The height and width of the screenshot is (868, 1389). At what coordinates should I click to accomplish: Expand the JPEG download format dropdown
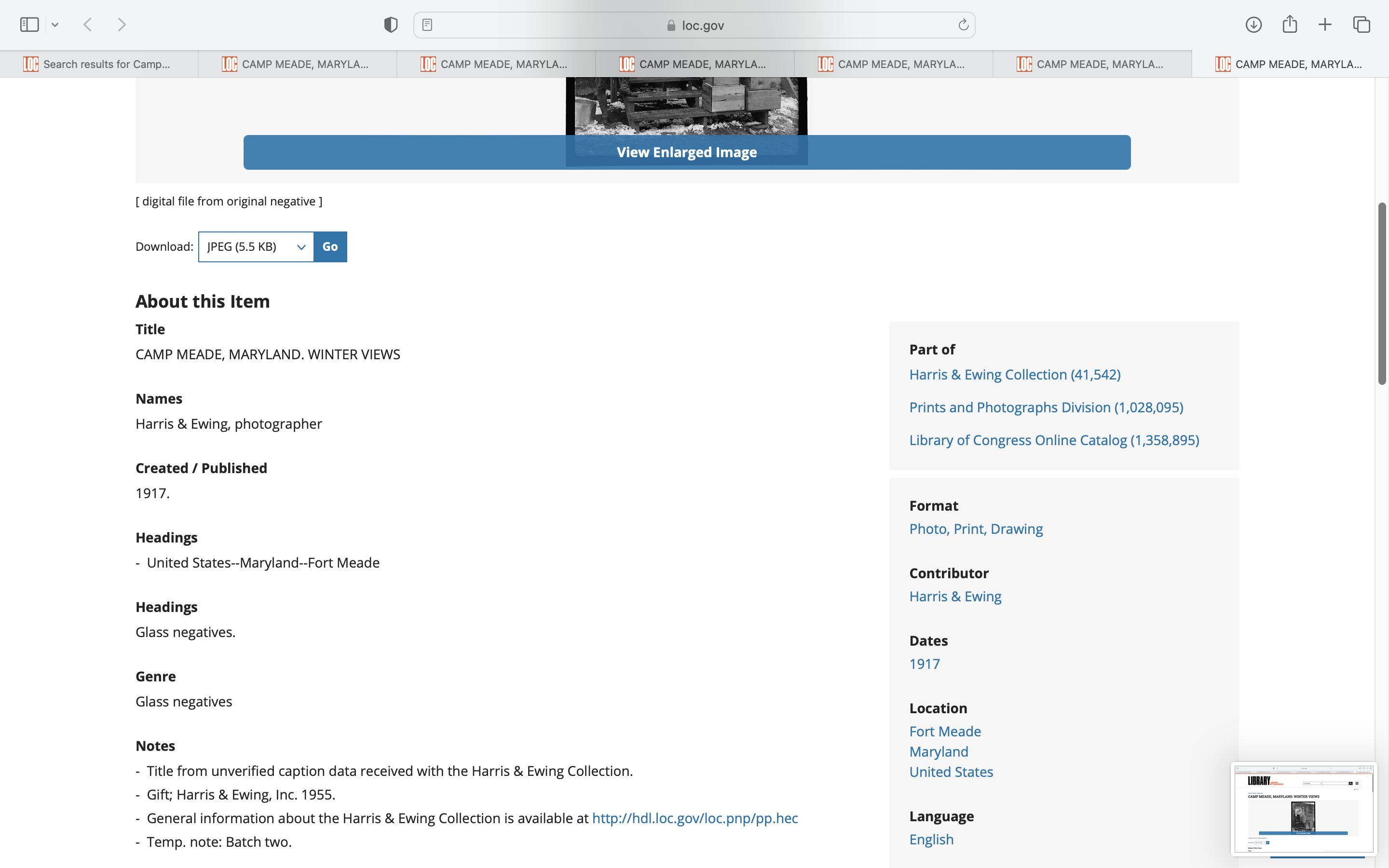click(x=256, y=247)
